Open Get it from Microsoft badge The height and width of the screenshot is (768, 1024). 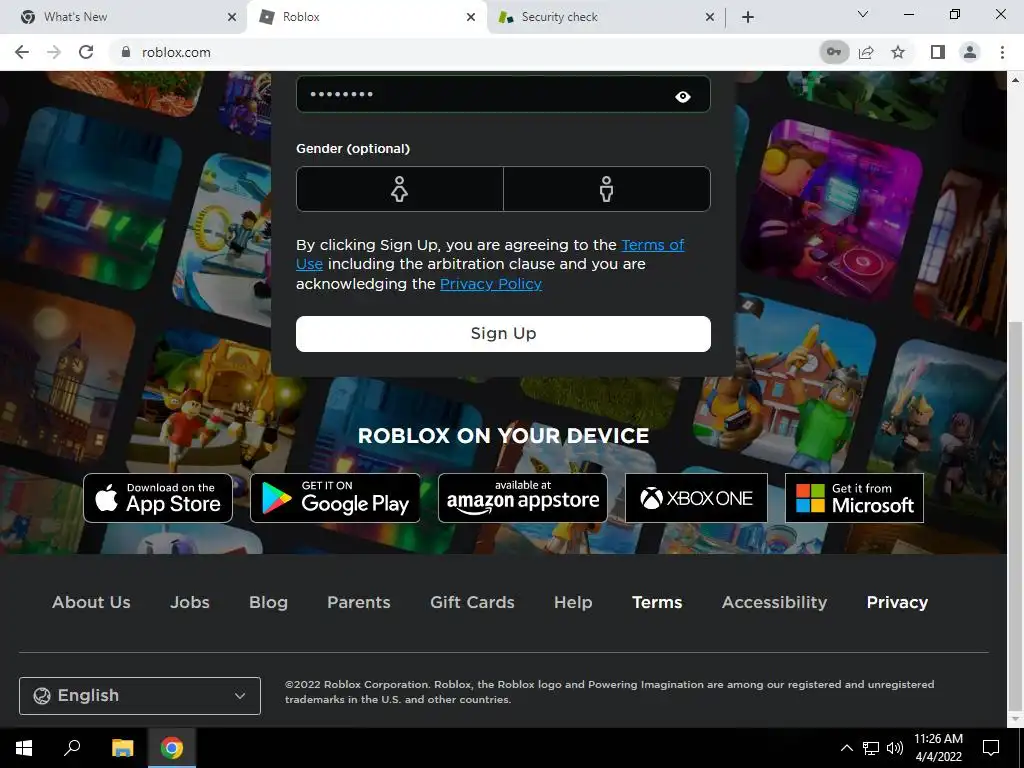(854, 498)
